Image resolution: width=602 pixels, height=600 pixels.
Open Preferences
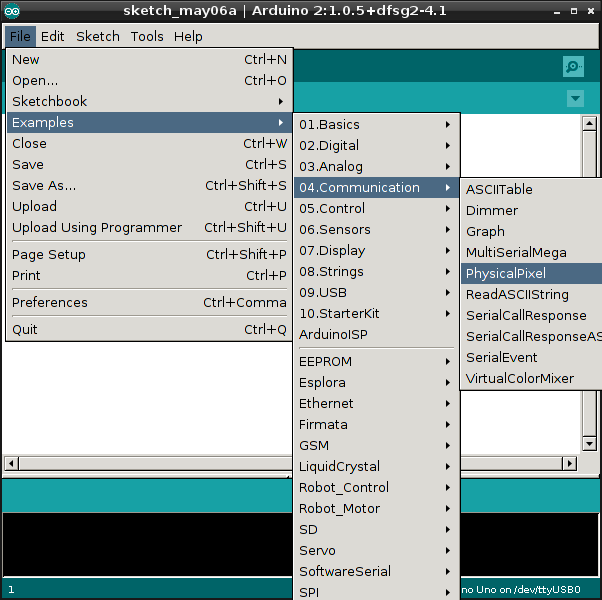pyautogui.click(x=149, y=302)
